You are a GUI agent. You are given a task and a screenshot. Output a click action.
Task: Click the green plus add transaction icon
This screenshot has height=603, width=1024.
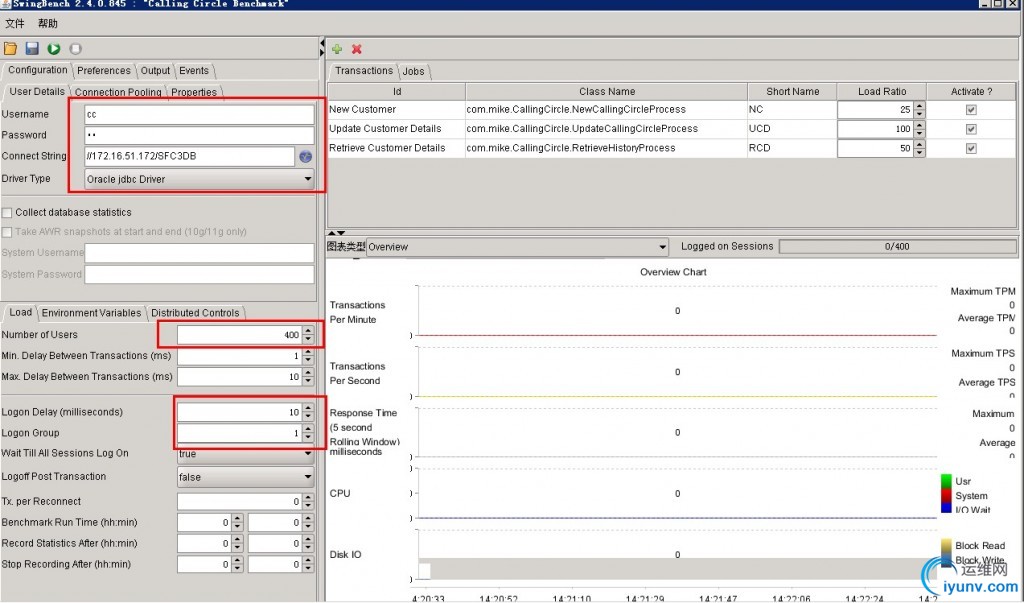pyautogui.click(x=337, y=48)
